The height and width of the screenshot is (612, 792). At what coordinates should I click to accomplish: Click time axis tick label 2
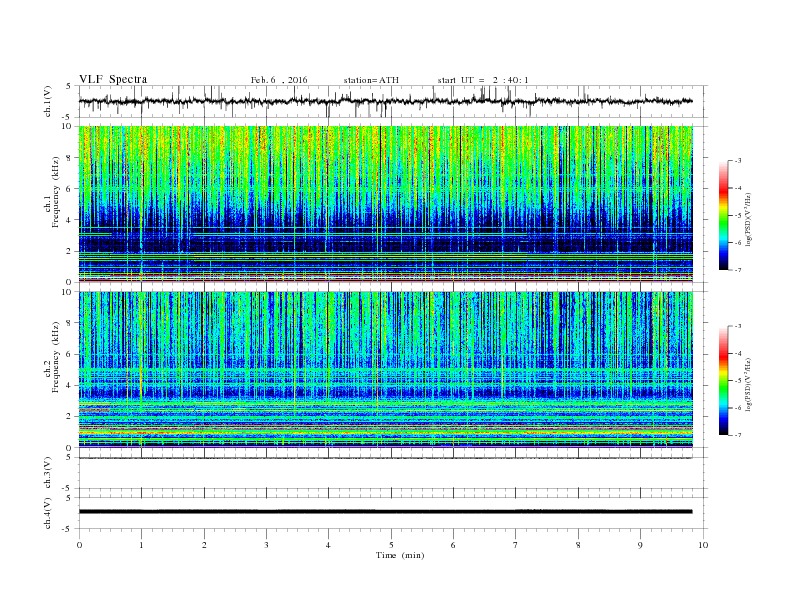coord(204,545)
